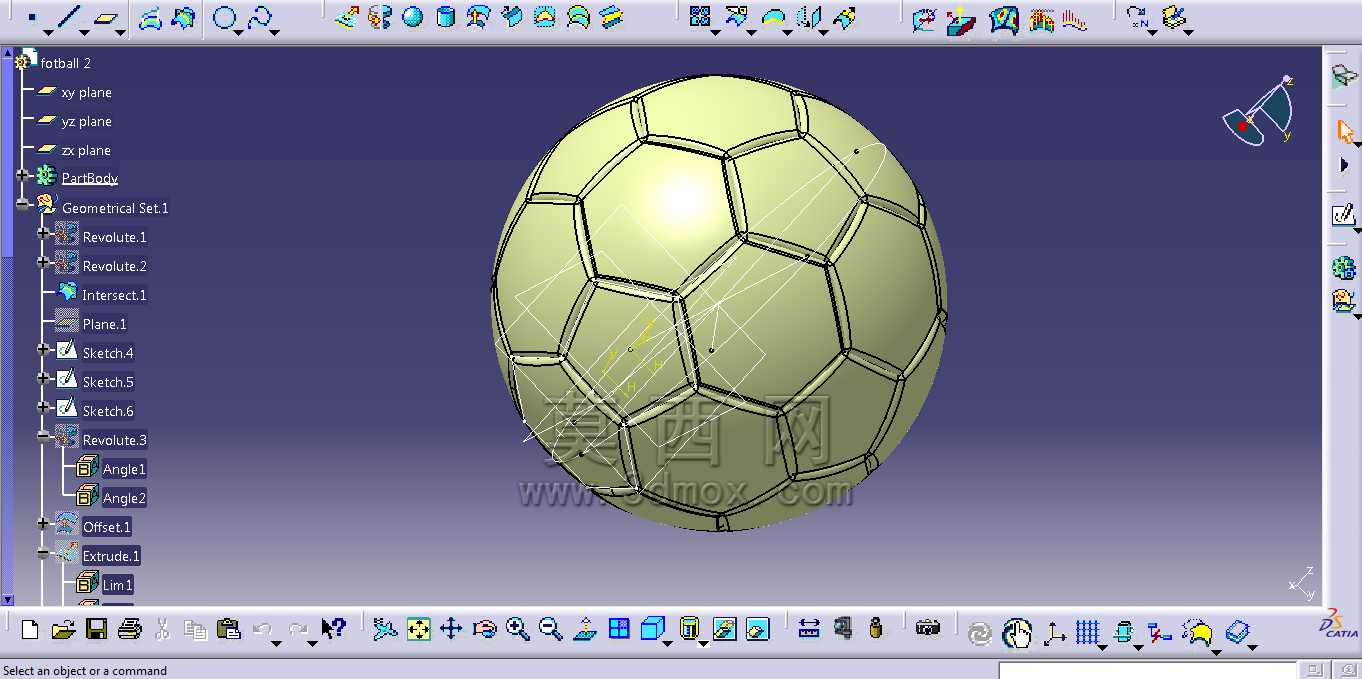The width and height of the screenshot is (1362, 679).
Task: Select the Plane creation tool
Action: [105, 17]
